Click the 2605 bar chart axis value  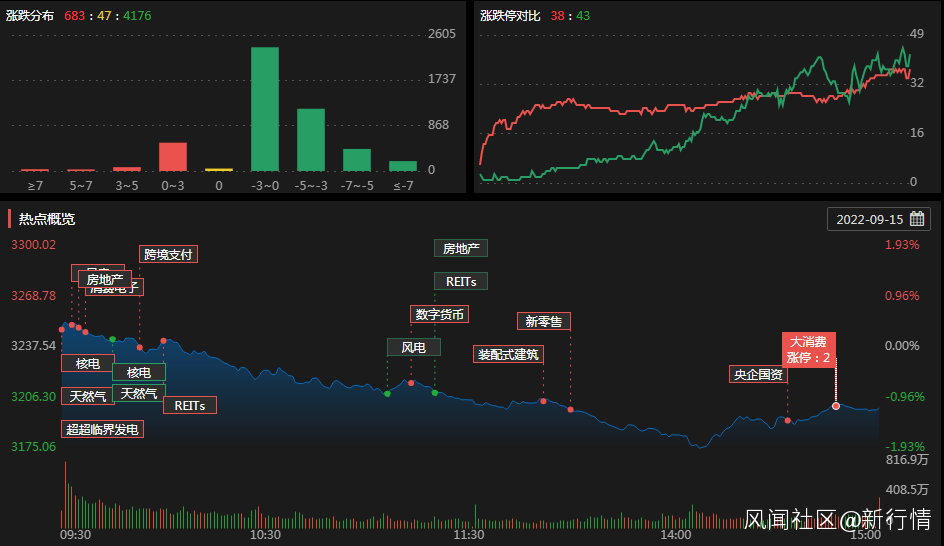point(442,34)
